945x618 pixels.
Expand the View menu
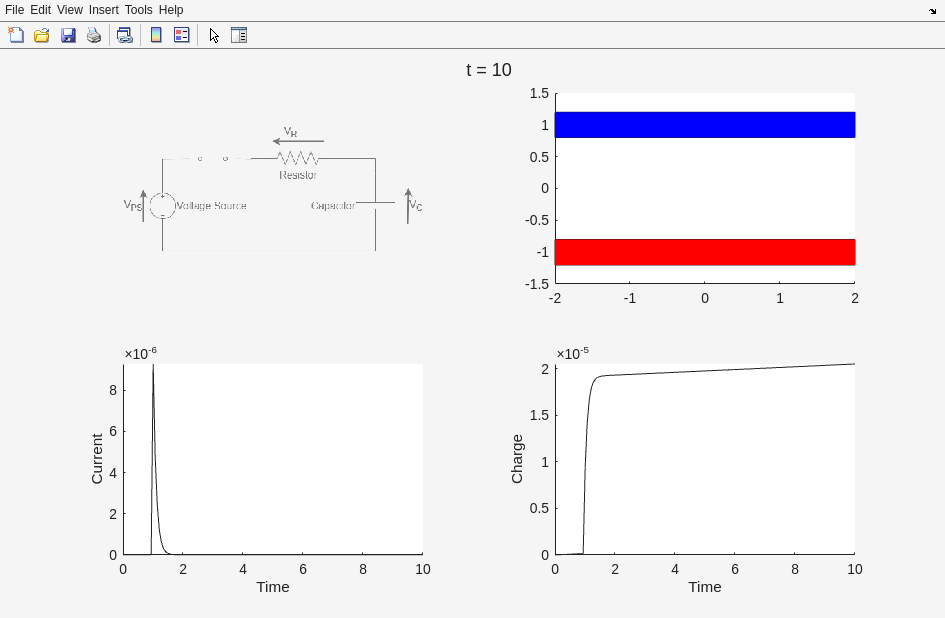click(x=70, y=10)
